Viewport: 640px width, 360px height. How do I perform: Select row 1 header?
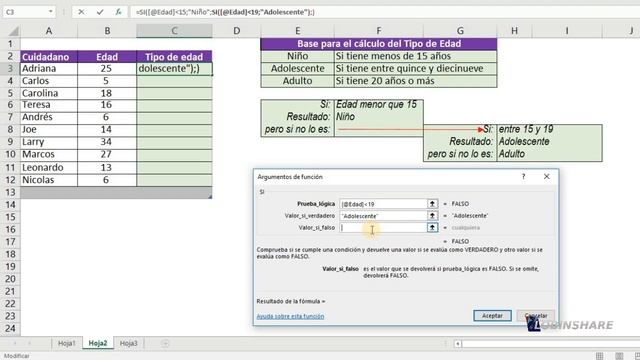tap(10, 44)
